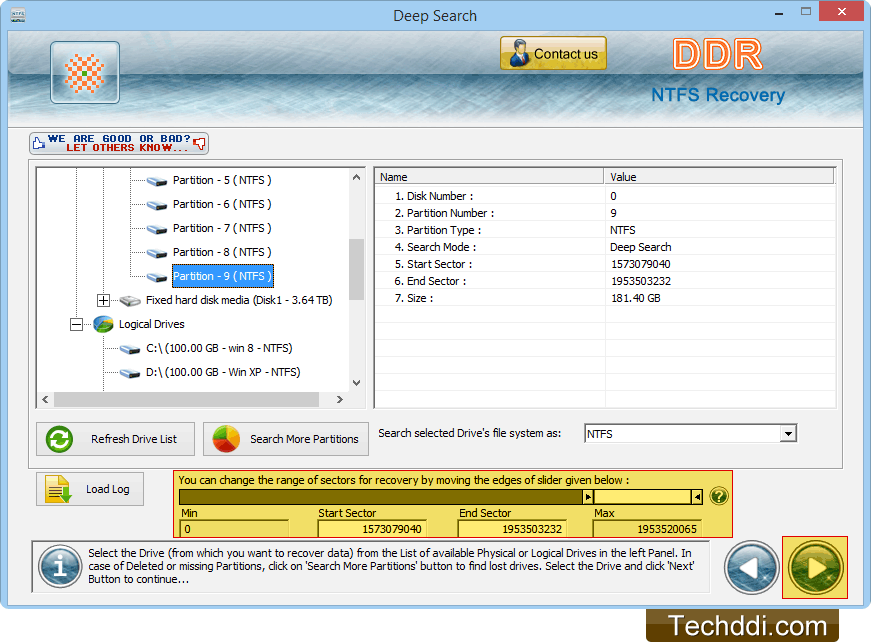Click the drive icon beside Partition - 9

point(157,277)
